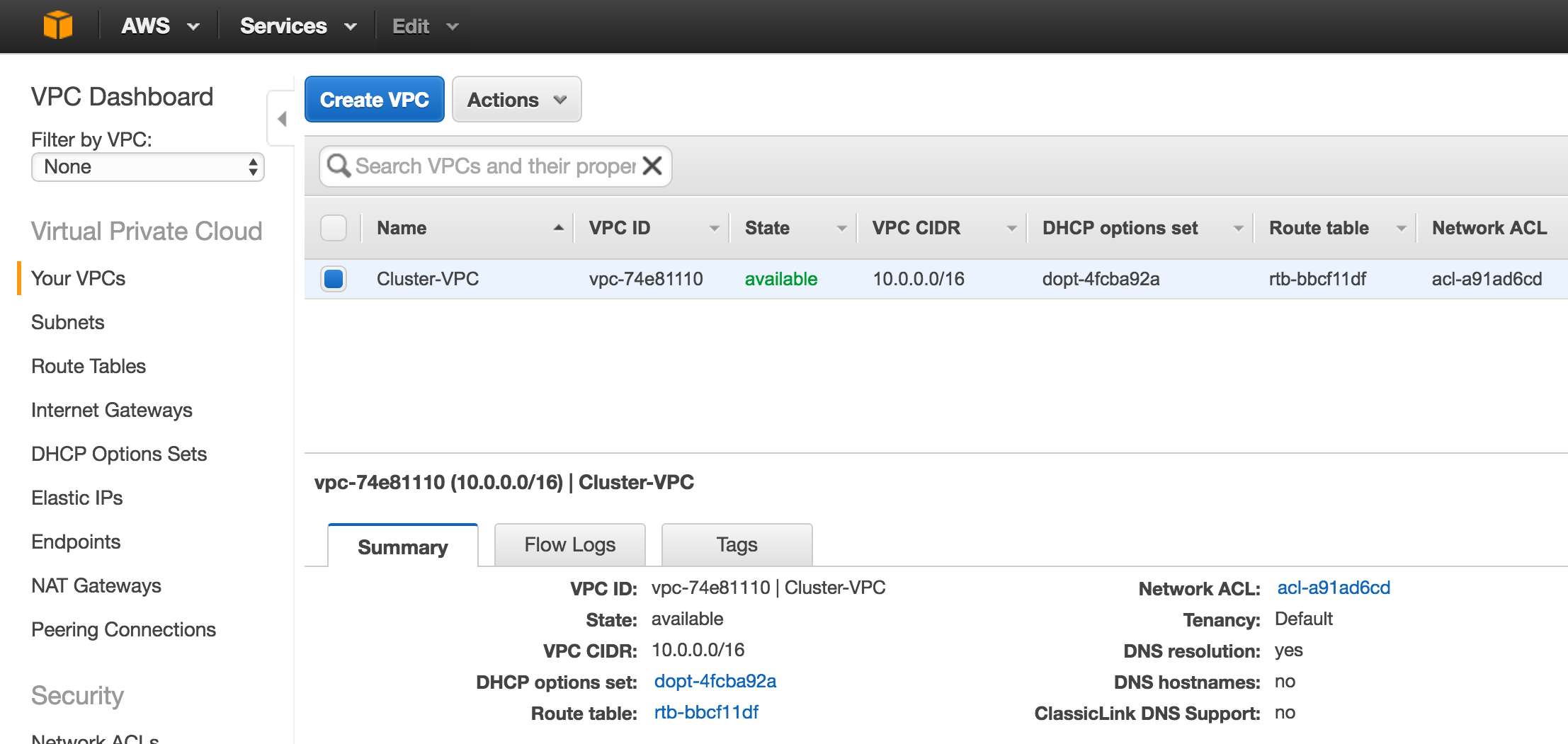
Task: Open rtb-bbcf11df route table link in summary
Action: pyautogui.click(x=706, y=712)
